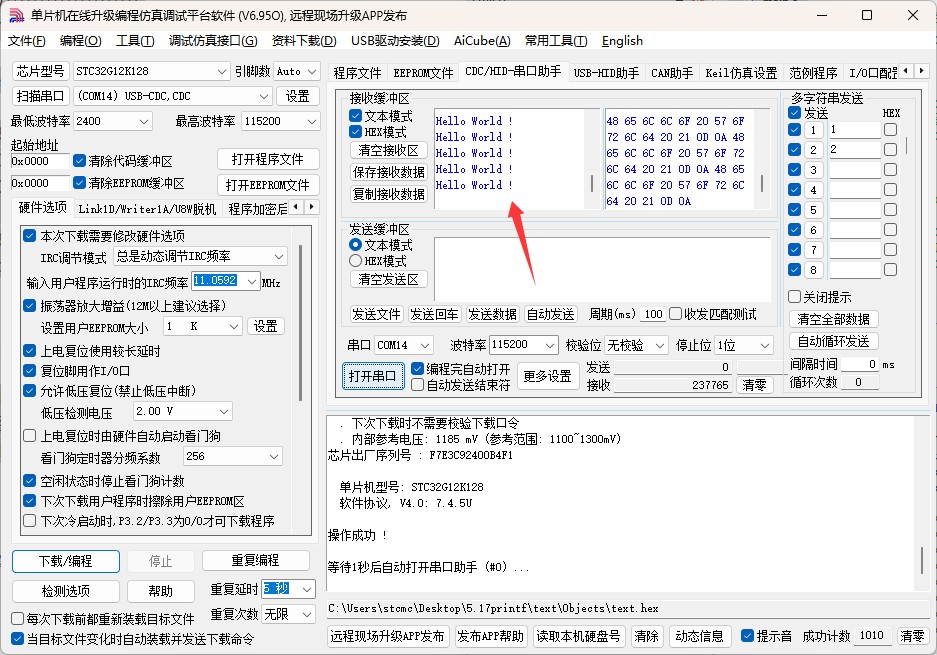Enable 每次下载前都重新装载目标文件

[17, 619]
